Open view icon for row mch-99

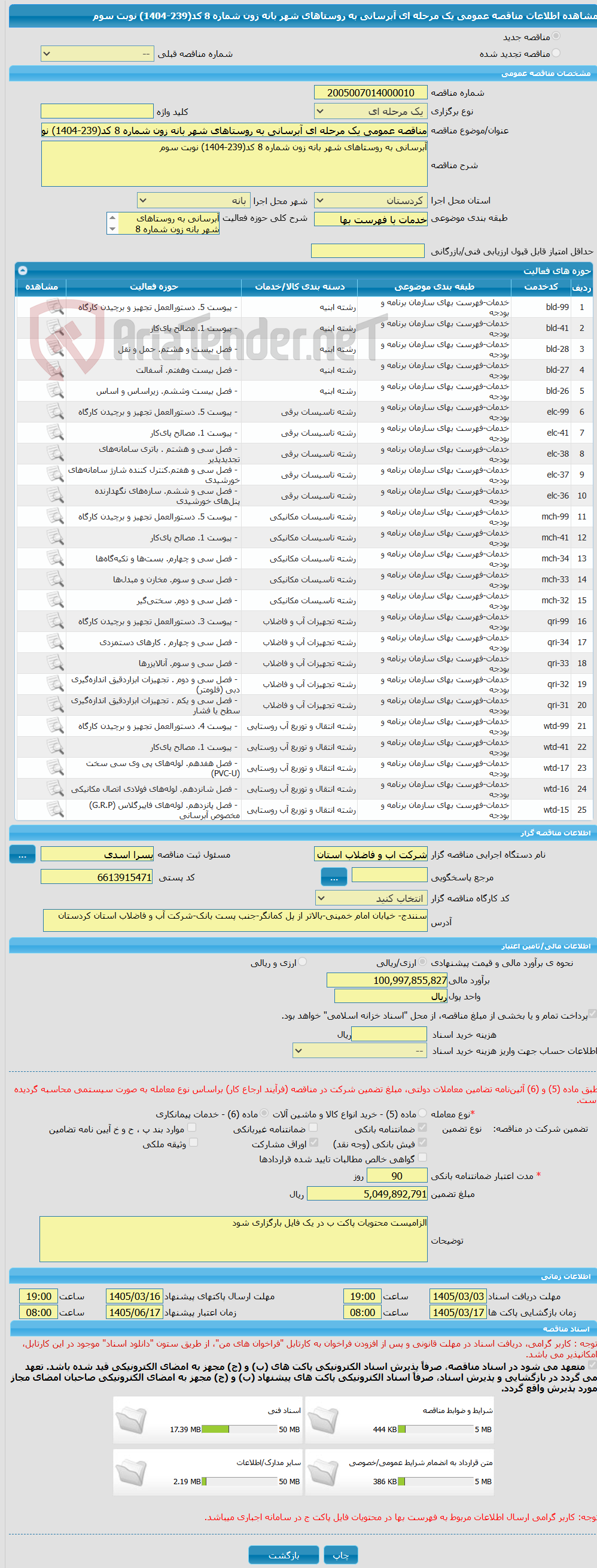click(56, 517)
